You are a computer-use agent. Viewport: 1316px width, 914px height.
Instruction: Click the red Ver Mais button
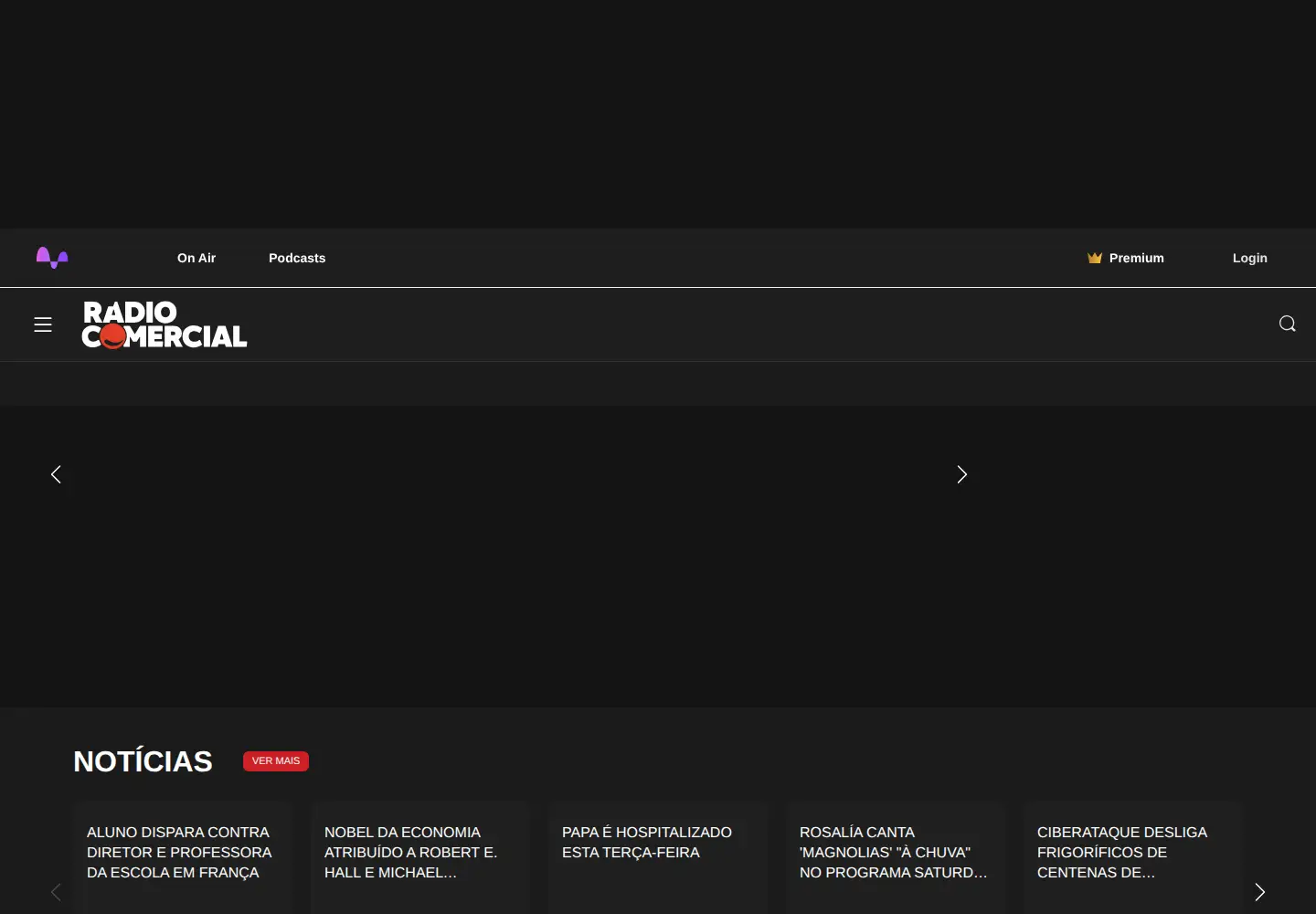[x=276, y=761]
